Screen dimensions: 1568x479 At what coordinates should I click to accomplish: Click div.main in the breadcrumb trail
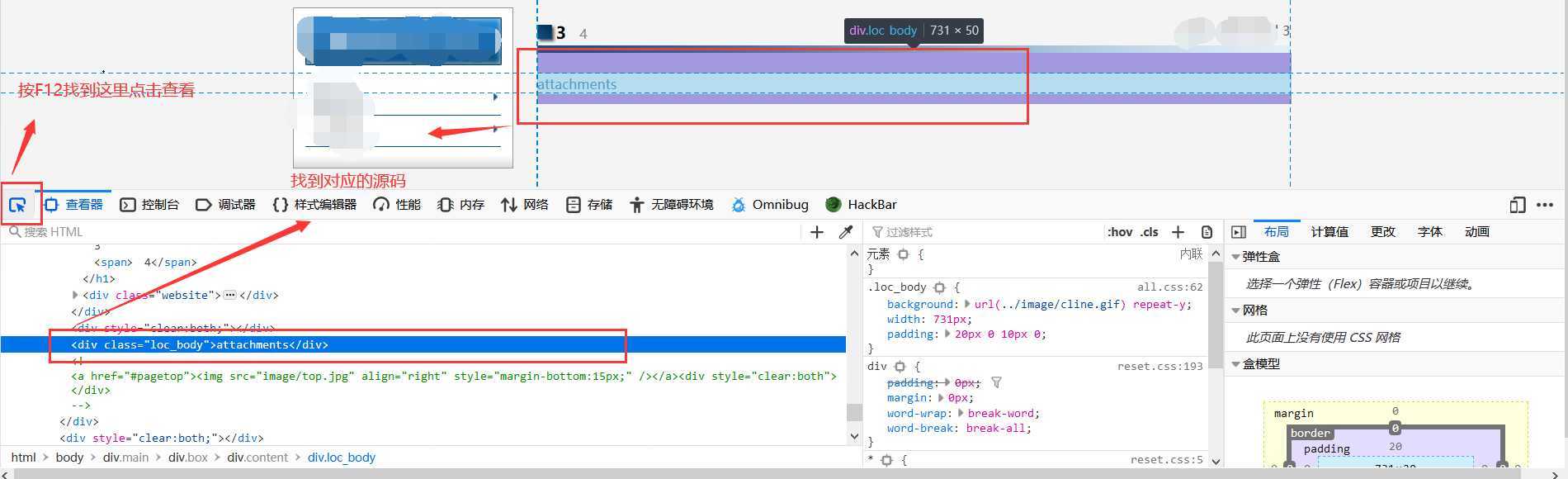tap(125, 458)
